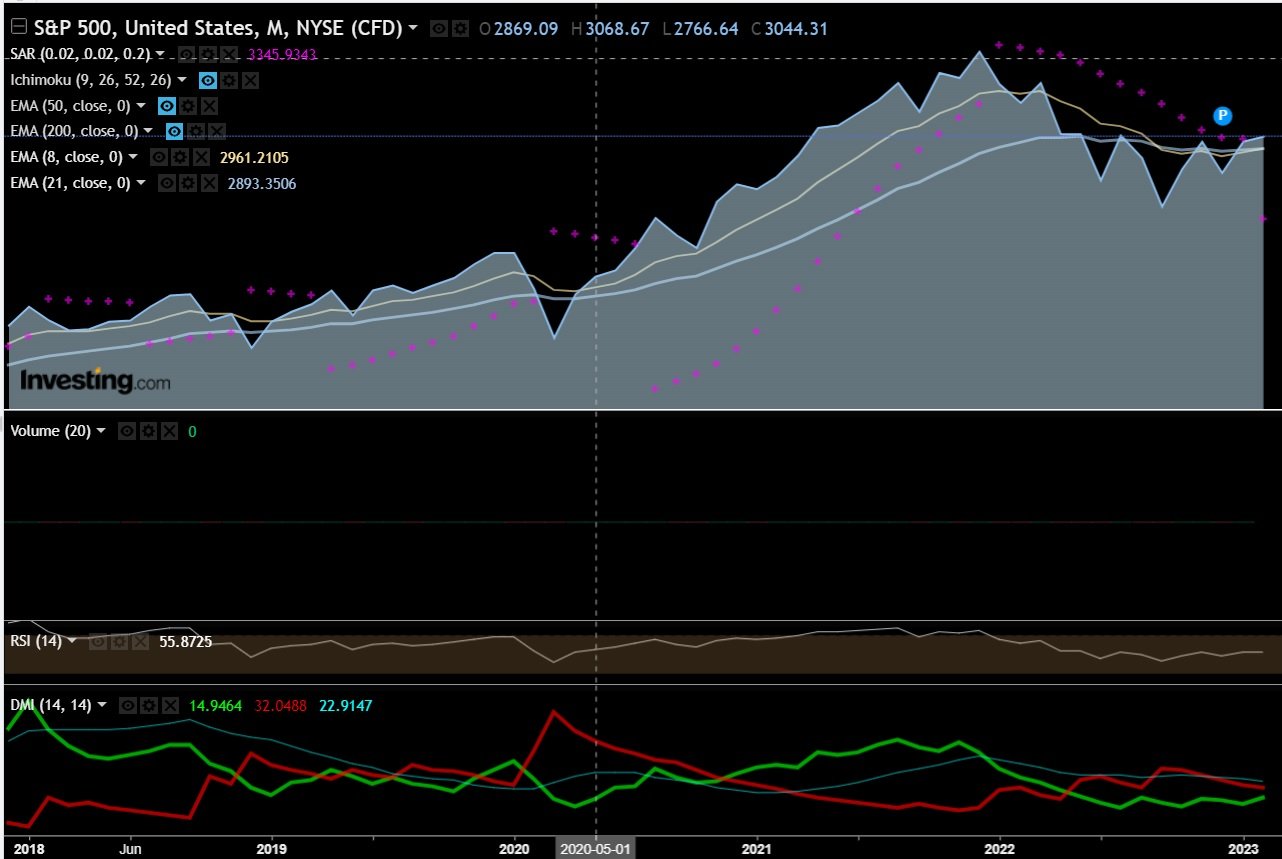The image size is (1282, 859).
Task: Open EMA (50, close, 0) settings gear
Action: [189, 106]
